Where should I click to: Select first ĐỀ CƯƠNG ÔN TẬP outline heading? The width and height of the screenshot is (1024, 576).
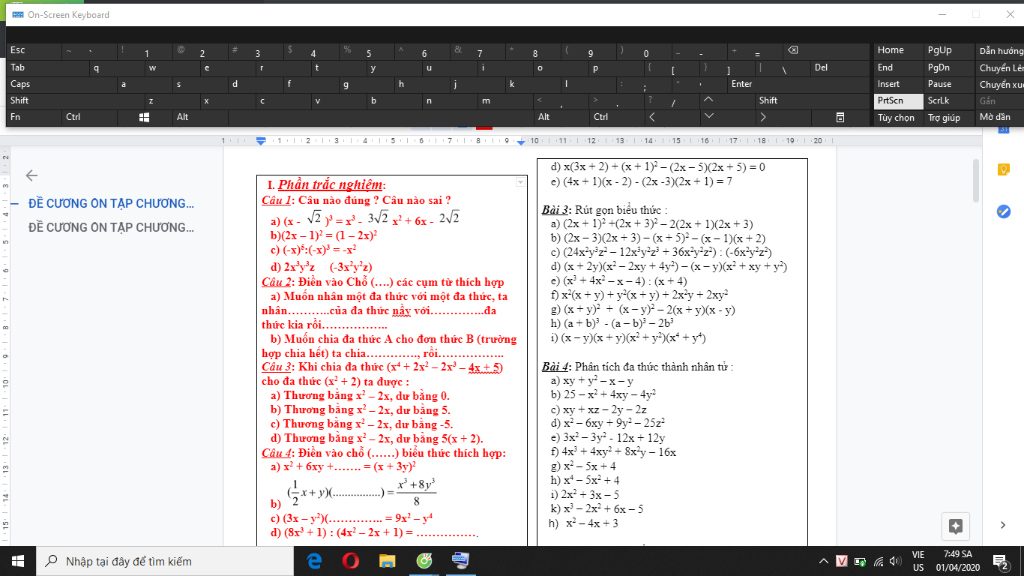click(111, 204)
